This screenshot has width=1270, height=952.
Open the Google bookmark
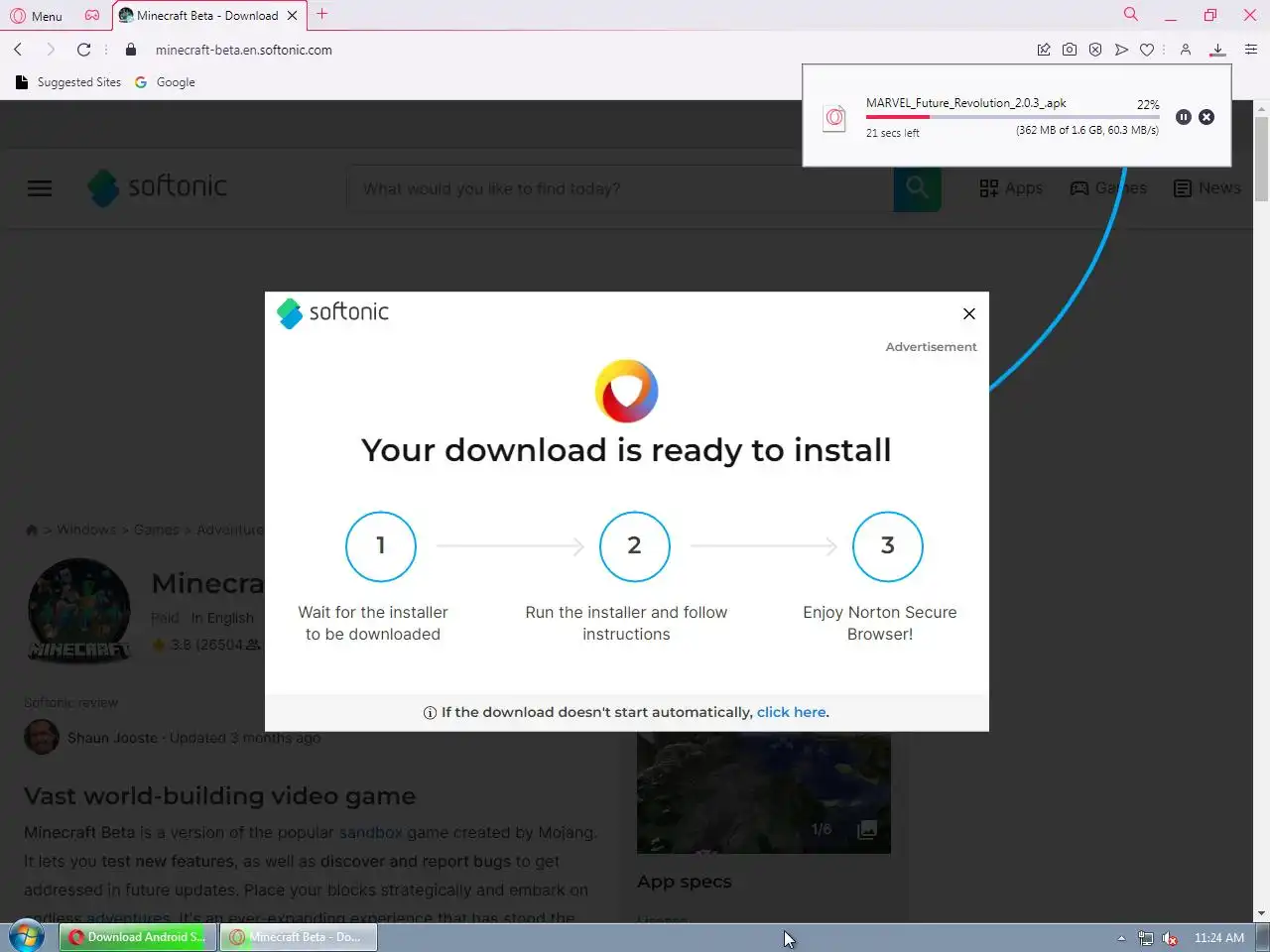165,82
